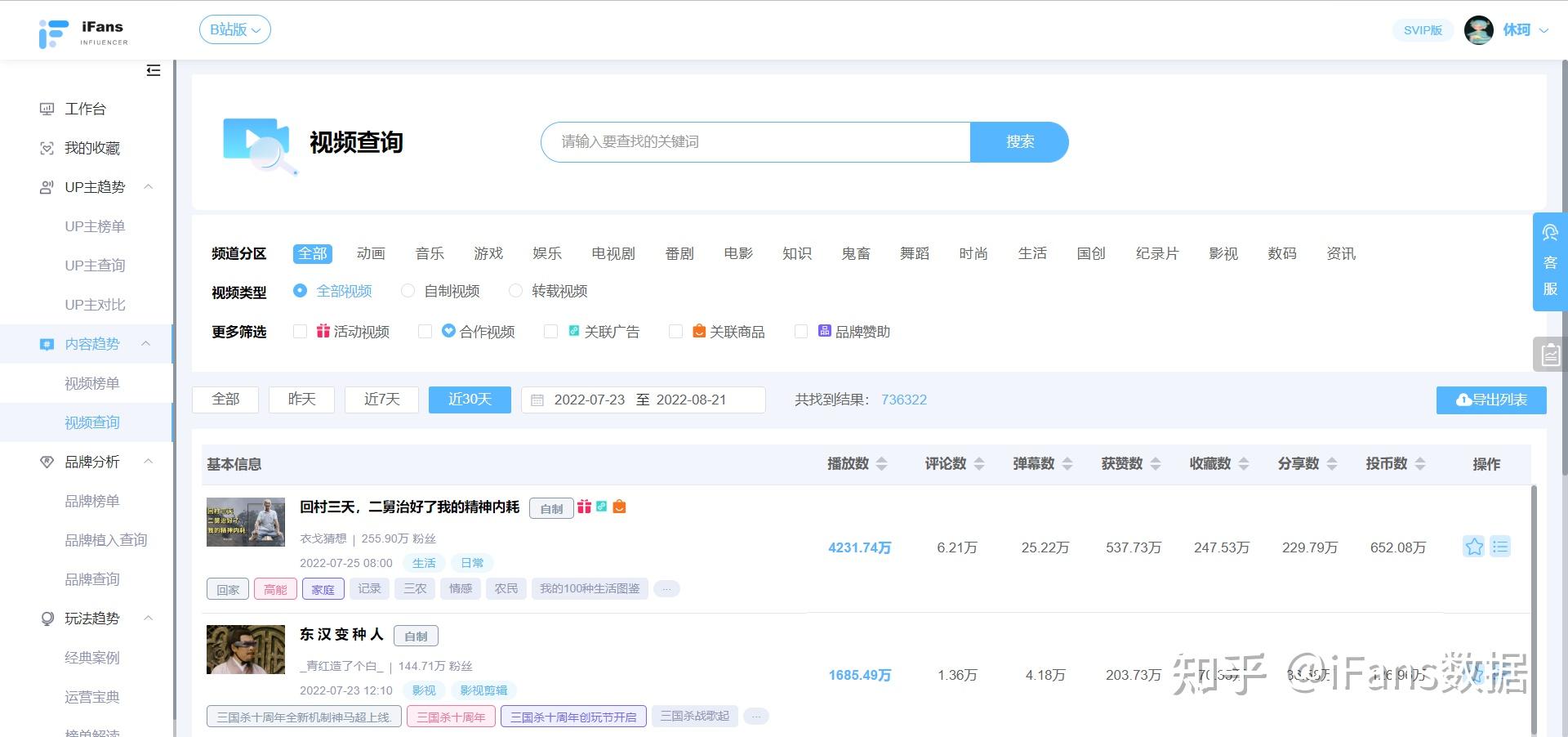Select the 全部视频 radio button

300,291
